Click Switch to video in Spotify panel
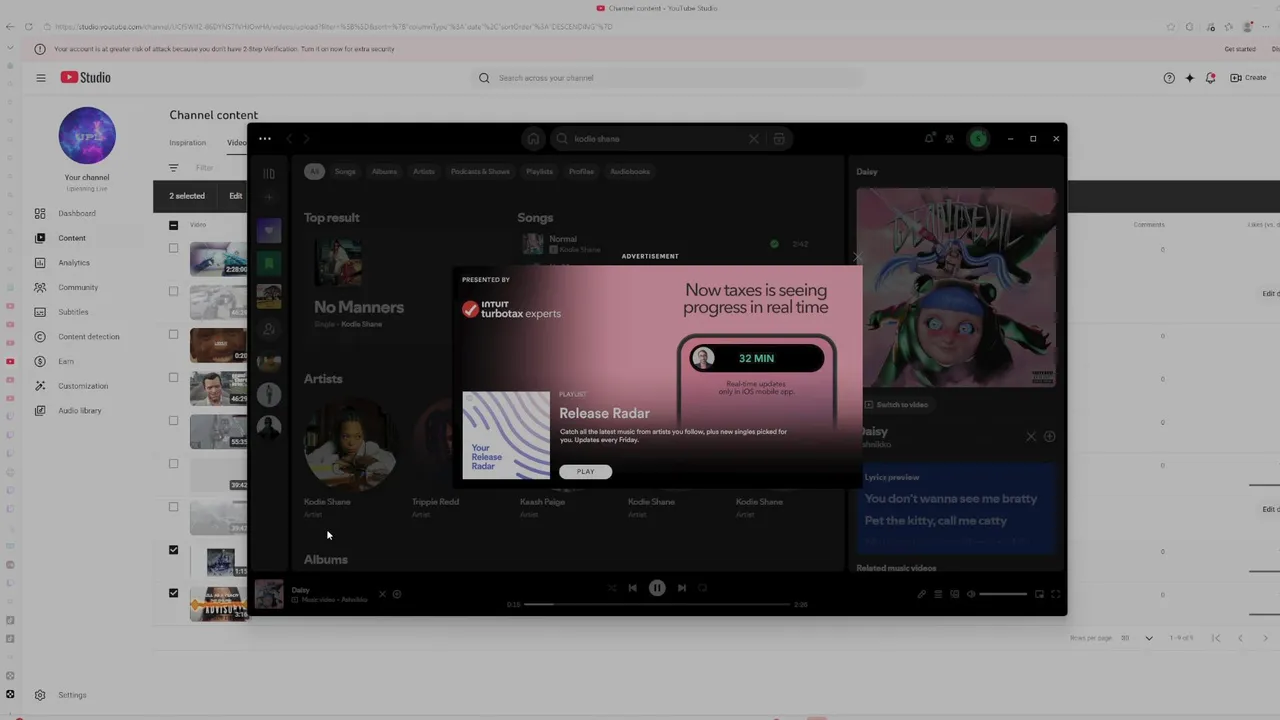1280x720 pixels. click(897, 405)
